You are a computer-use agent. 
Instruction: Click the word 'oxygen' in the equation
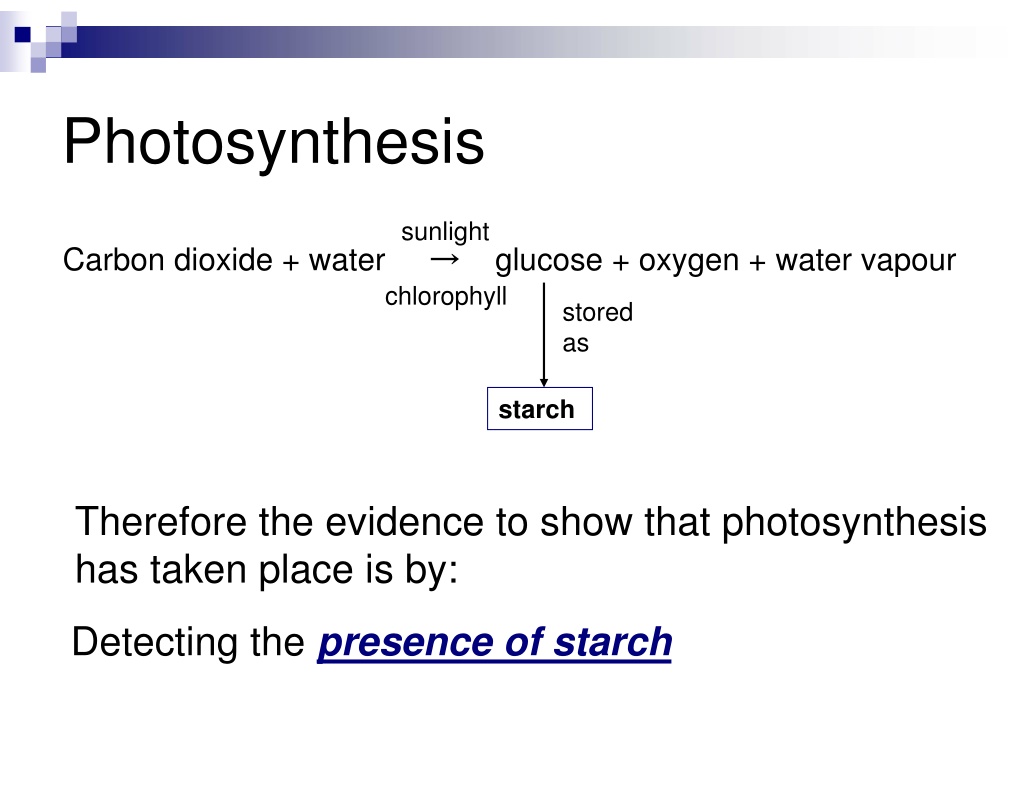point(688,261)
